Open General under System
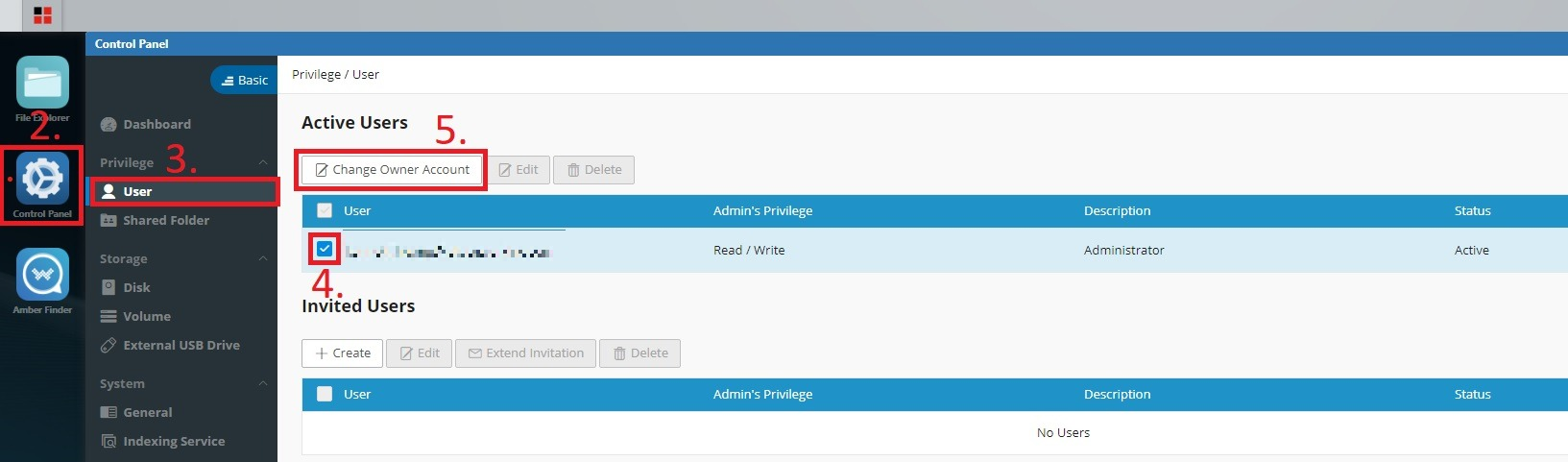1568x462 pixels. 136,412
